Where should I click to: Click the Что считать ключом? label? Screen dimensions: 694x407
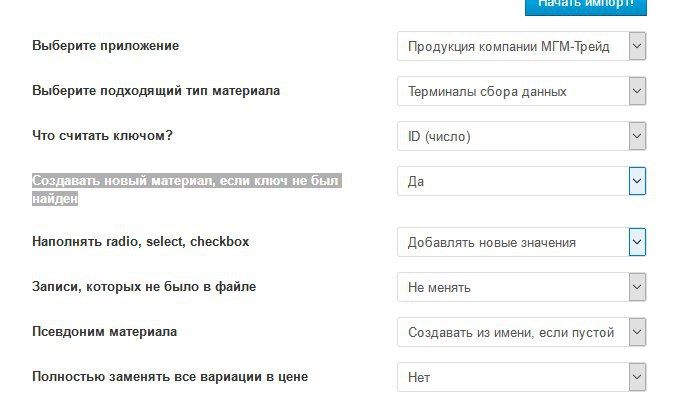tap(102, 135)
